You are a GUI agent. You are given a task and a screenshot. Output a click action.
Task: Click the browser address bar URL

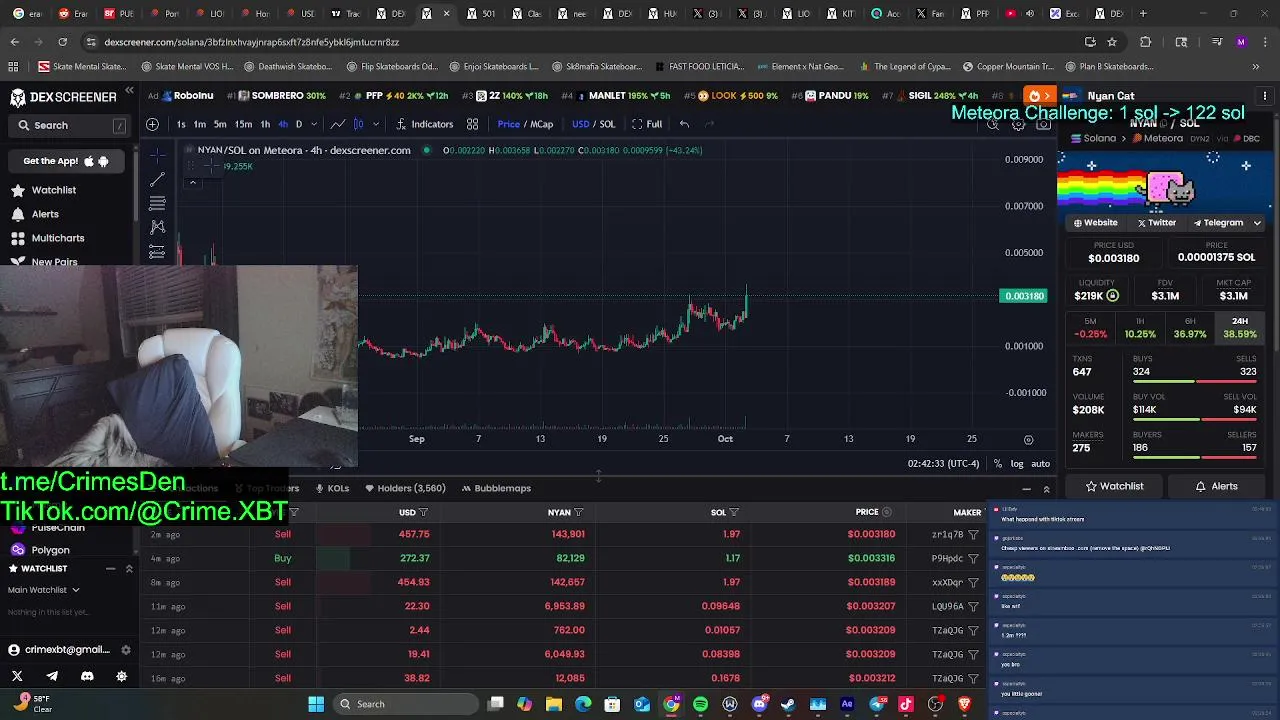pyautogui.click(x=251, y=42)
